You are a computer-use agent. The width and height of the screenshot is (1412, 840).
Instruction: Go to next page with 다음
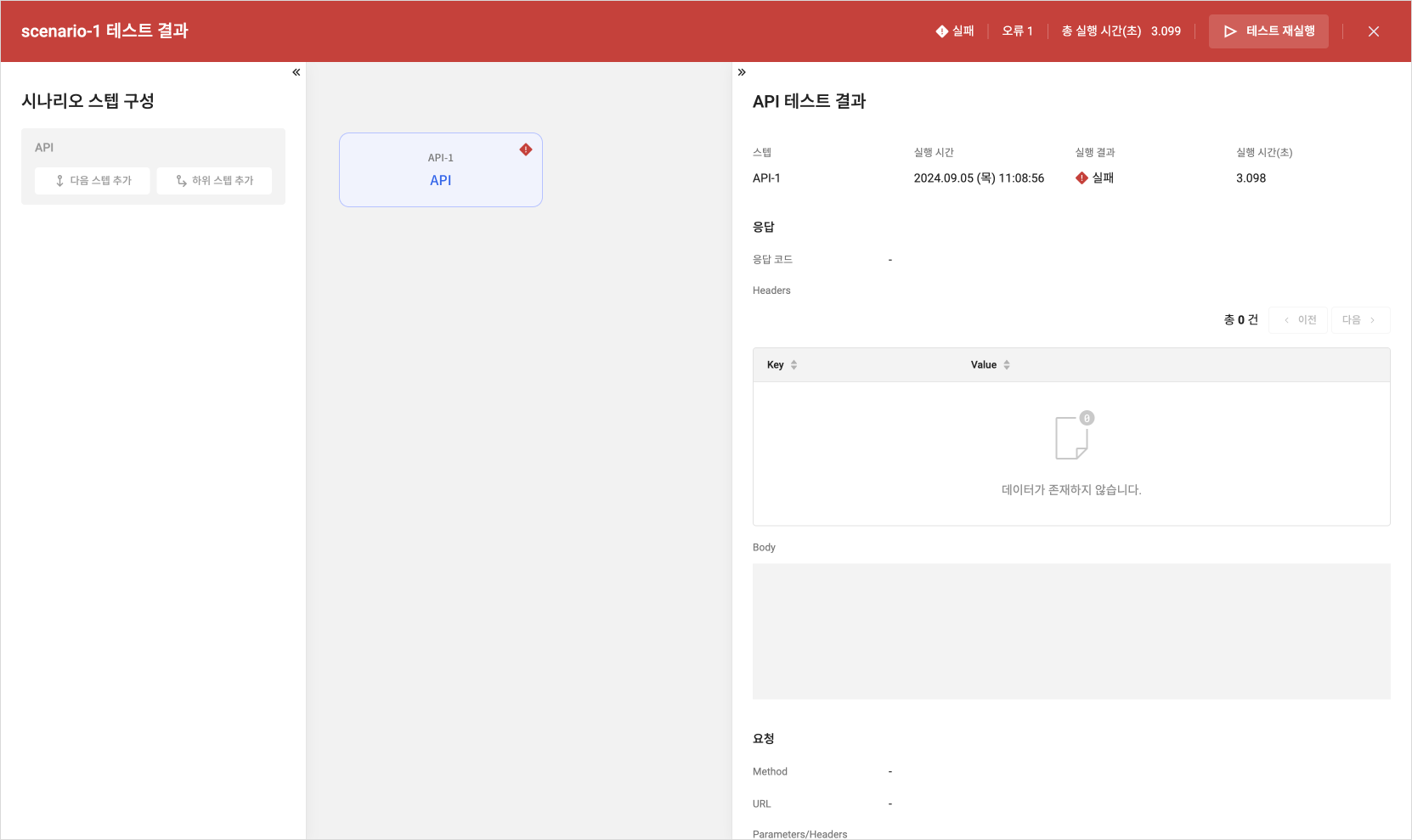(x=1360, y=320)
